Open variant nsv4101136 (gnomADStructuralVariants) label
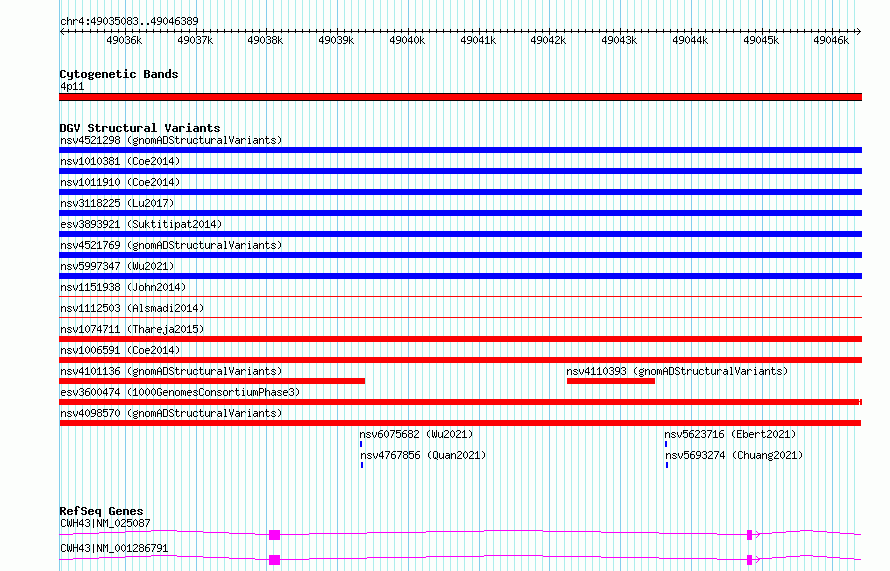The width and height of the screenshot is (890, 571). pos(171,371)
